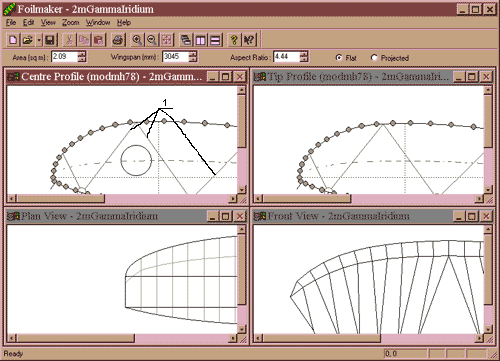The height and width of the screenshot is (361, 500).
Task: Click the Zoom In magnifier icon
Action: point(137,40)
